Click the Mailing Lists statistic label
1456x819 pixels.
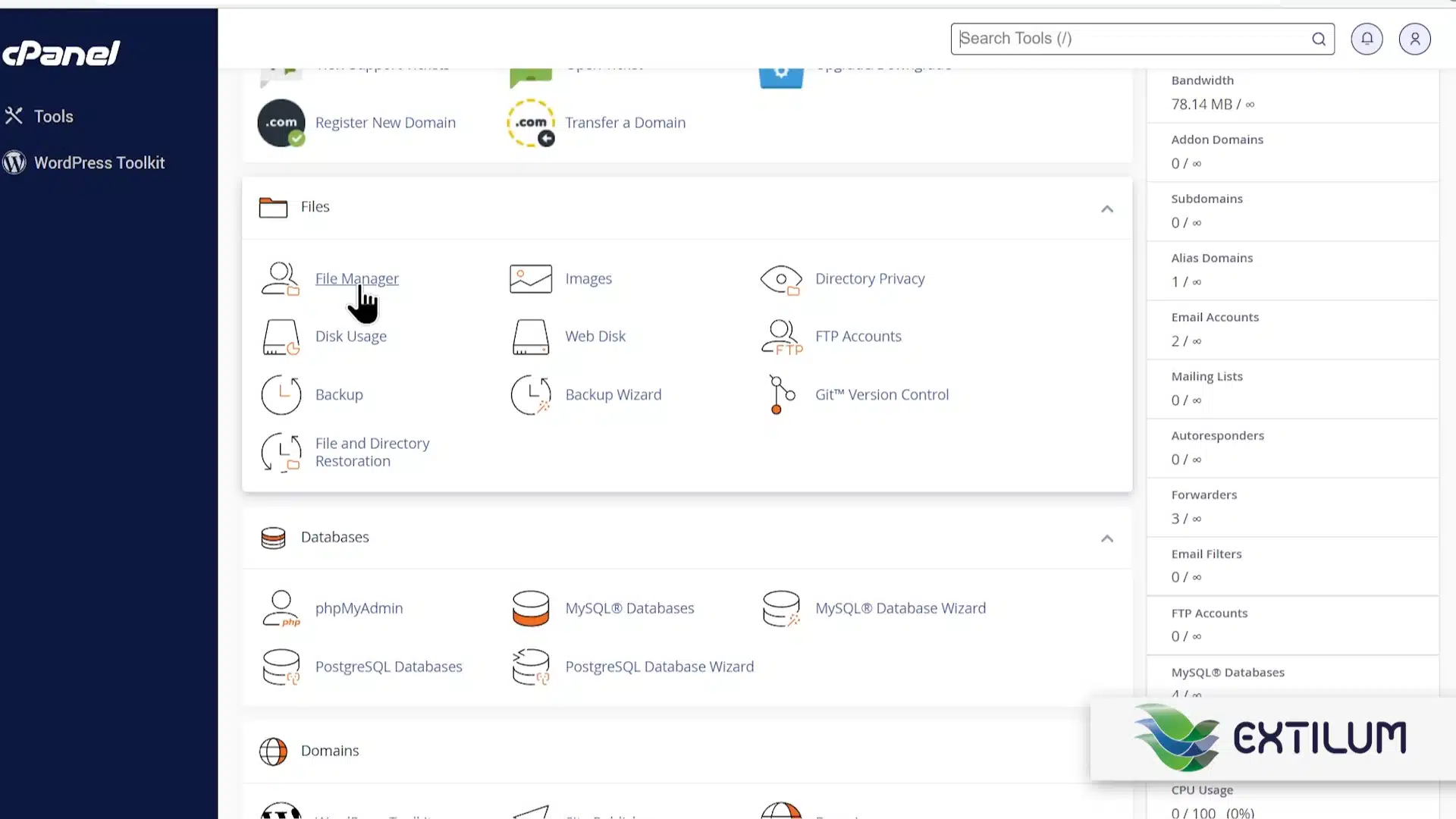pos(1207,376)
